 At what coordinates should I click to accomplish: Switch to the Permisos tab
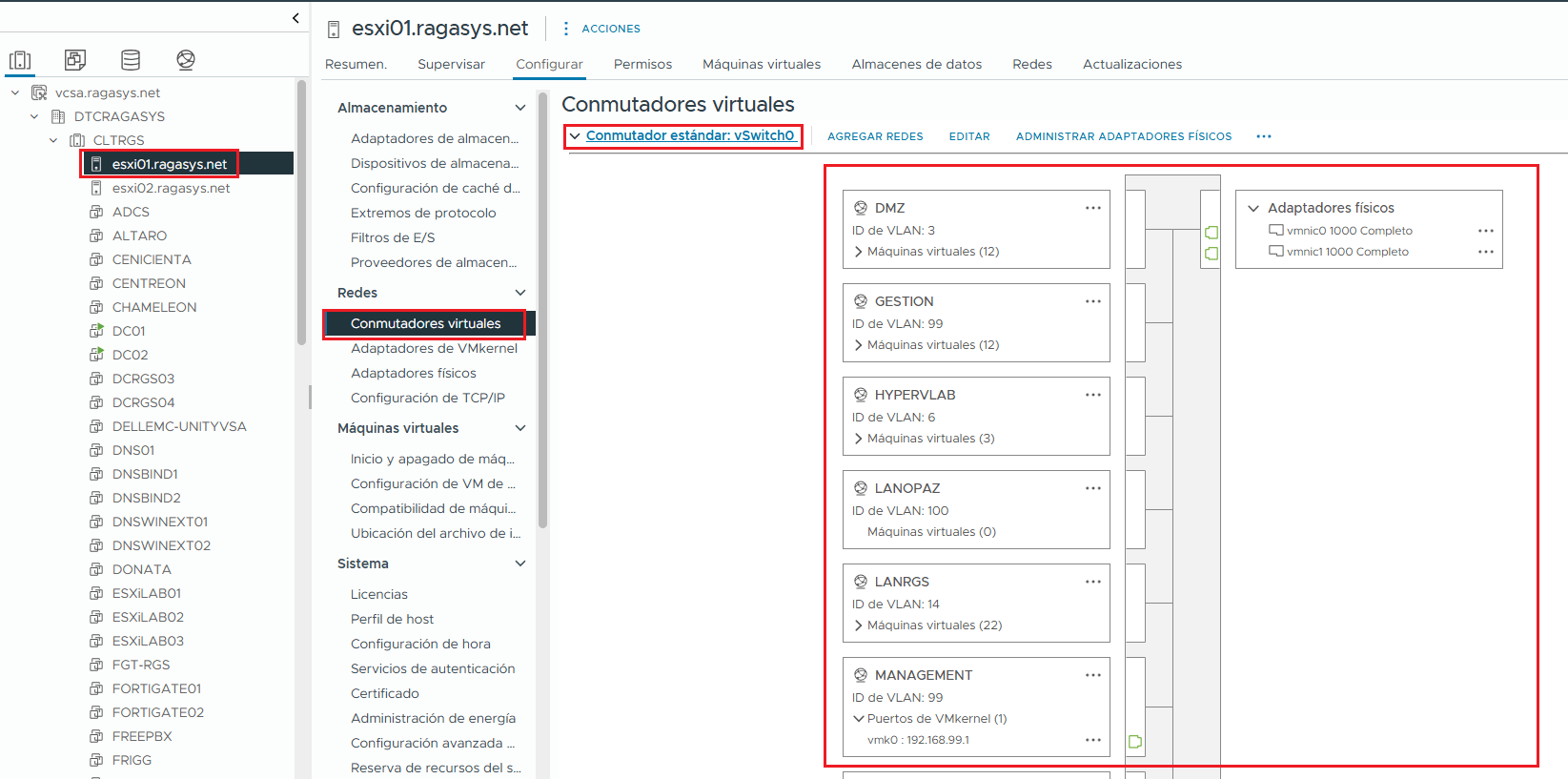[642, 64]
